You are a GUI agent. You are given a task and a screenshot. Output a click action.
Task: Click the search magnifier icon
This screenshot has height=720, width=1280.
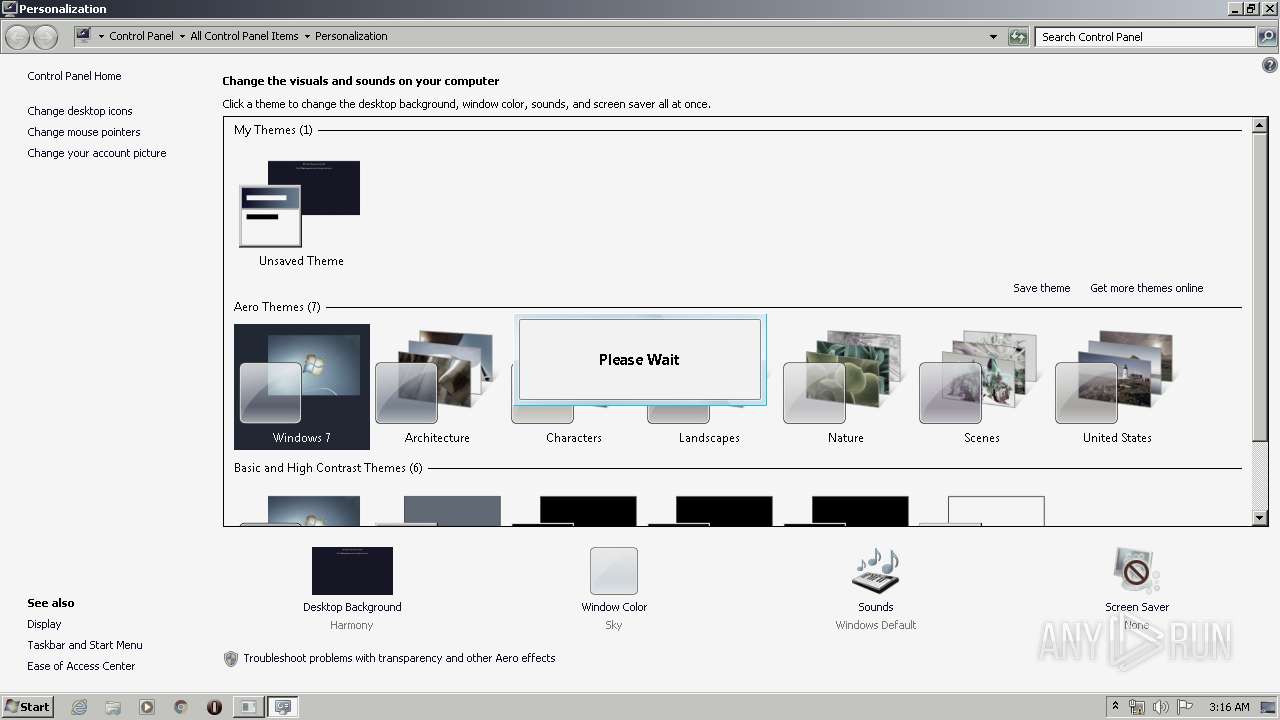point(1267,37)
